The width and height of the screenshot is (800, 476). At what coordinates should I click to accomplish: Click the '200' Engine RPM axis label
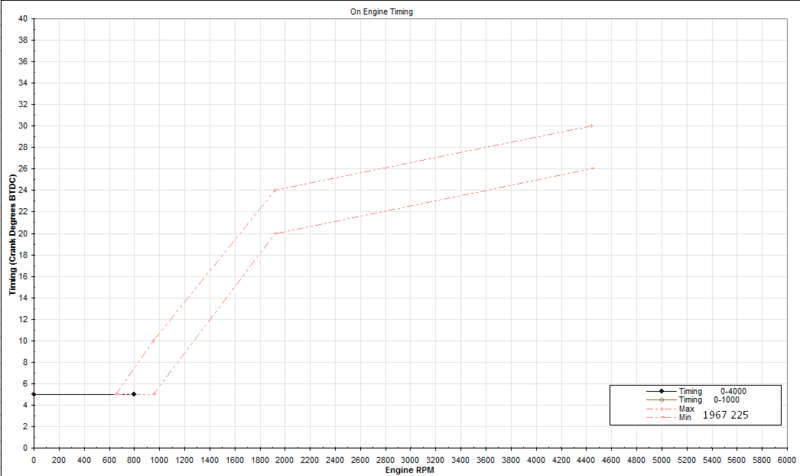click(59, 460)
